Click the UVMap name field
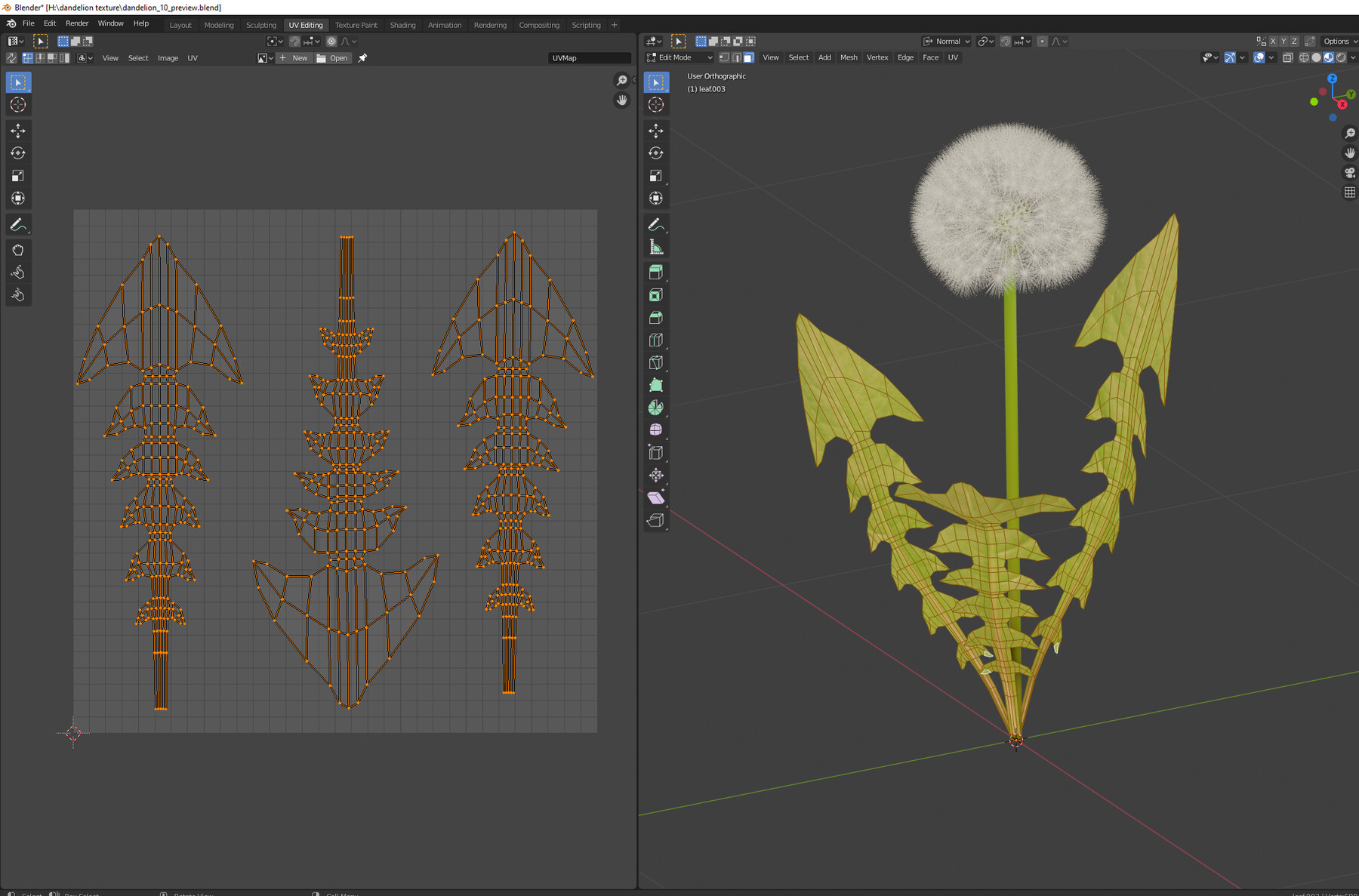This screenshot has height=896, width=1359. point(590,57)
